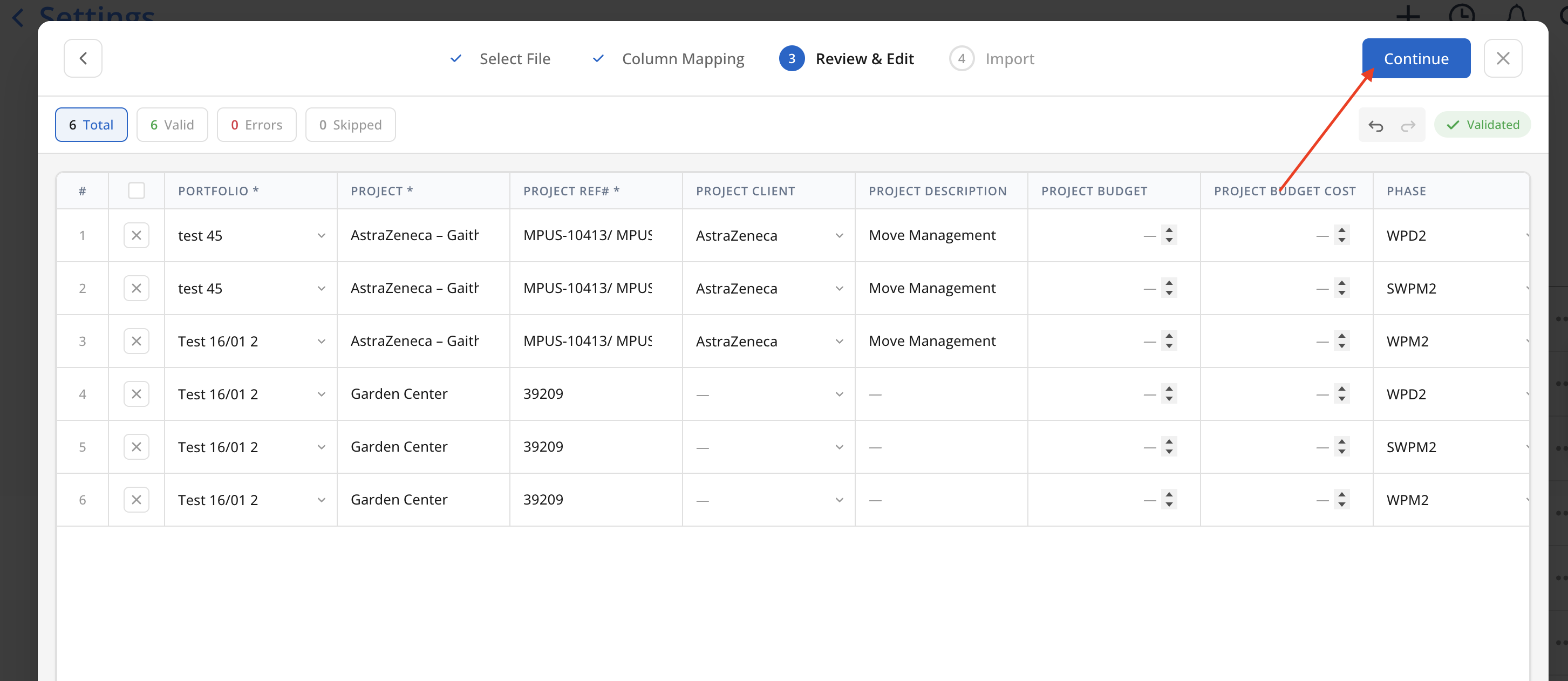Click the back arrow button in the wizard
This screenshot has width=1568, height=681.
(x=83, y=58)
